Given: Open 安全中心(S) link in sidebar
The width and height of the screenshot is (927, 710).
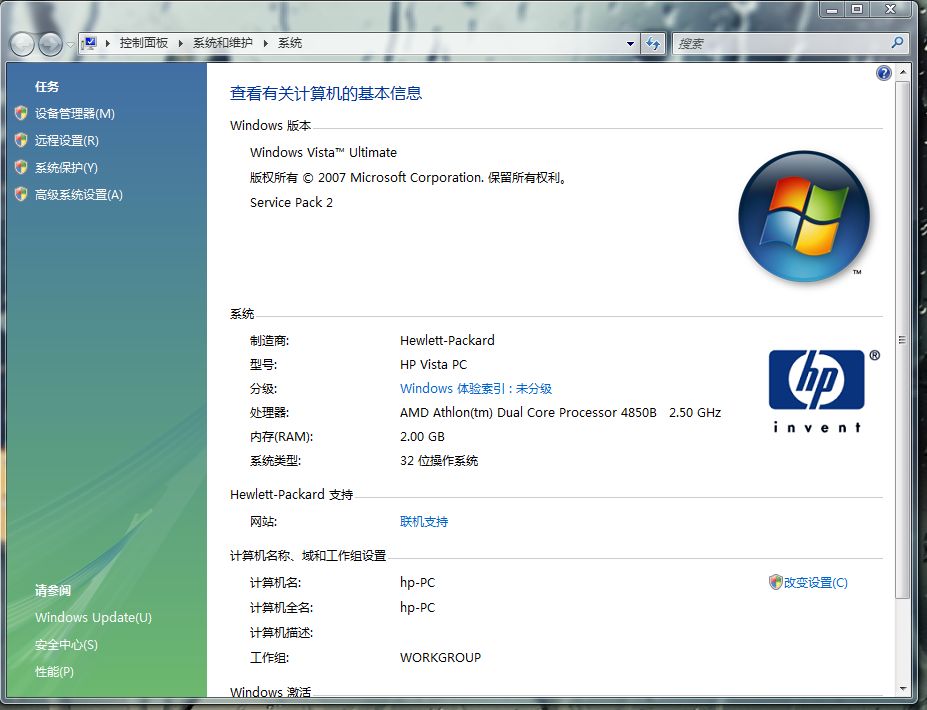Looking at the screenshot, I should [66, 645].
